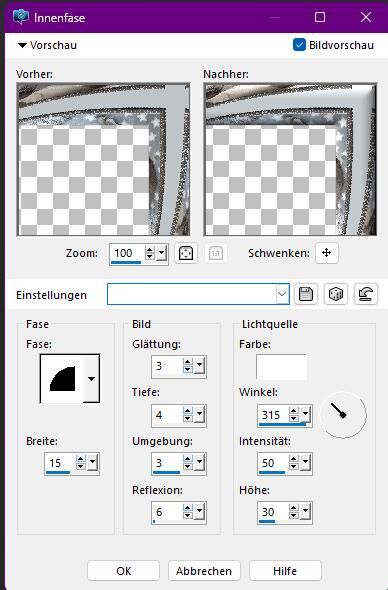Screen dimensions: 388x590
Task: Toggle the Bildvorschau checkbox
Action: coord(299,45)
